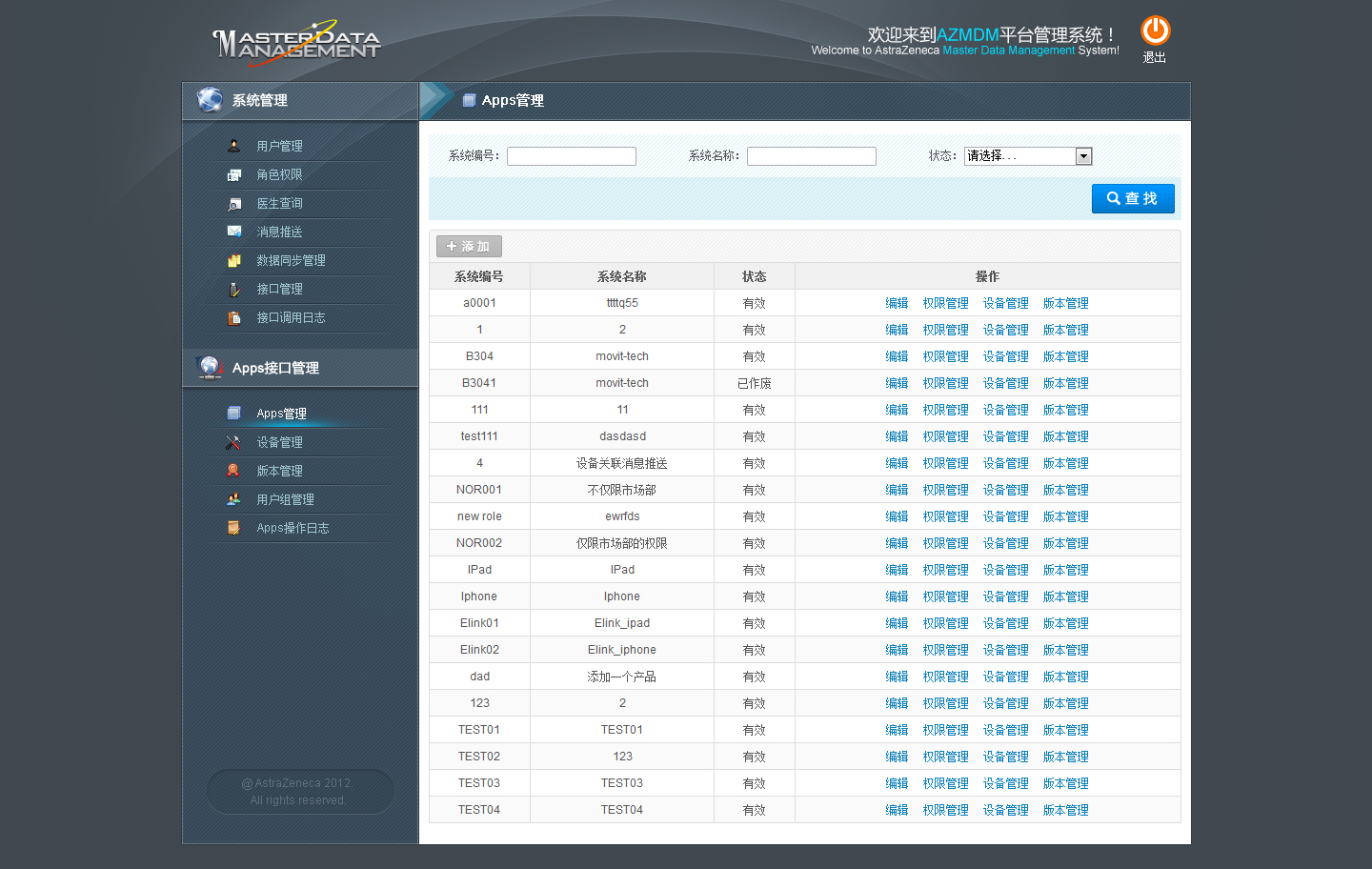The width and height of the screenshot is (1372, 869).
Task: Click cell text '不仅限市场部'
Action: coord(622,490)
